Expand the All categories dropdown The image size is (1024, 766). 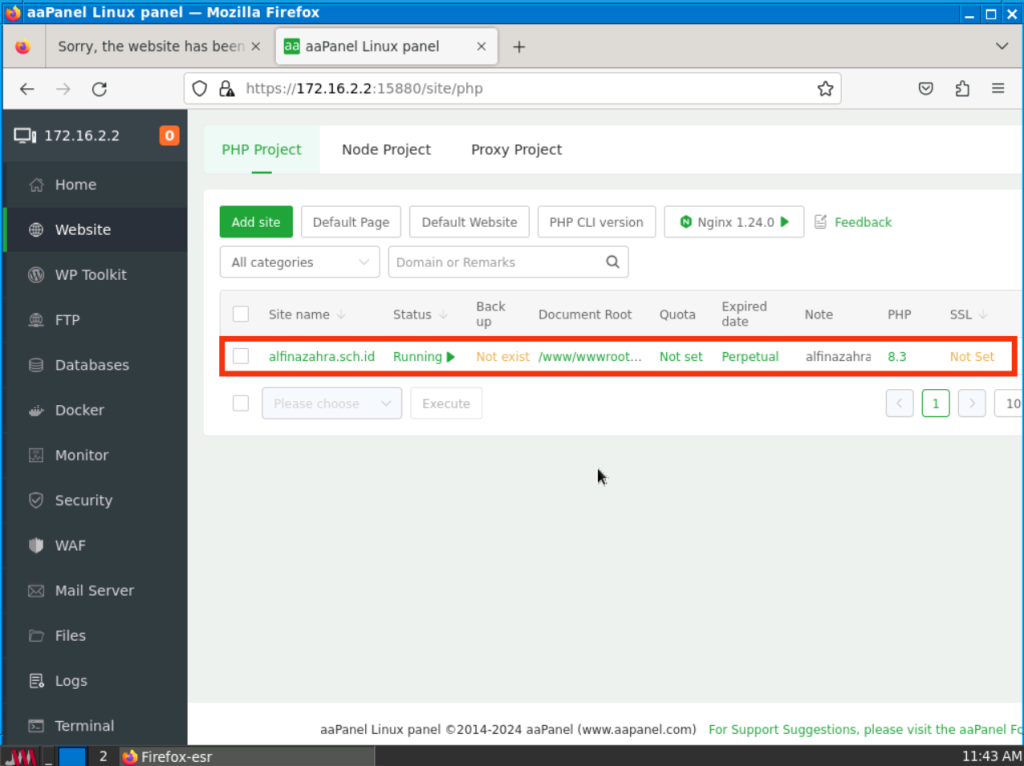click(x=299, y=262)
